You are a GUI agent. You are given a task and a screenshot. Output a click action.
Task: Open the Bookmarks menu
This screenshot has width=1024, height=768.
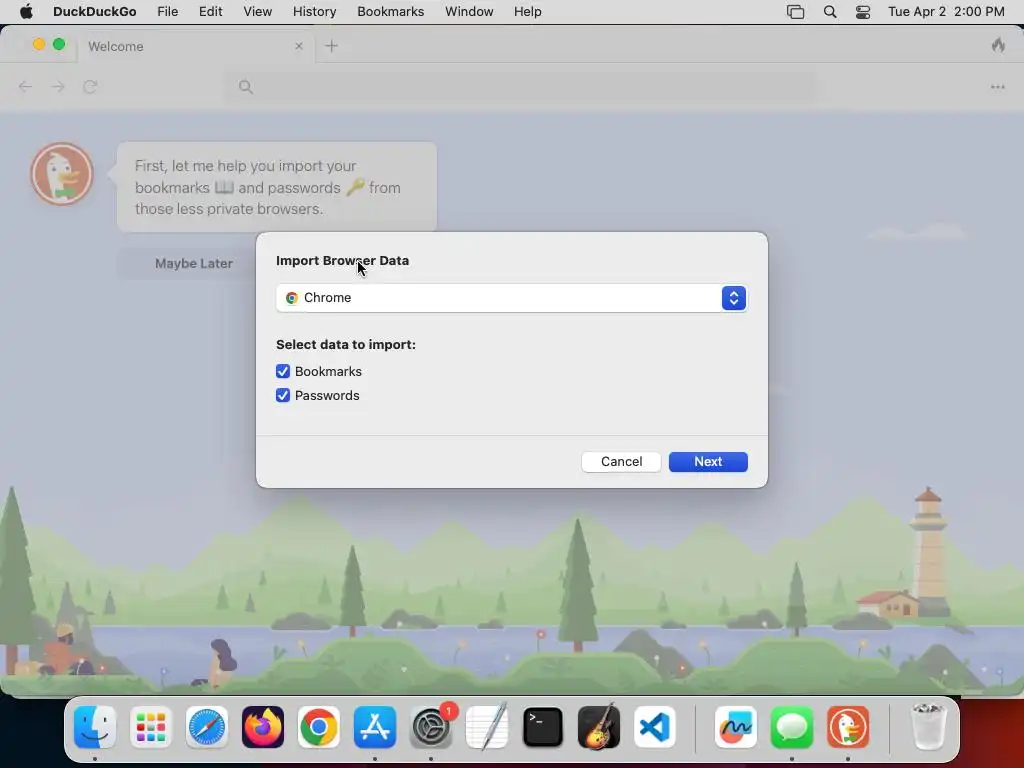click(x=391, y=12)
